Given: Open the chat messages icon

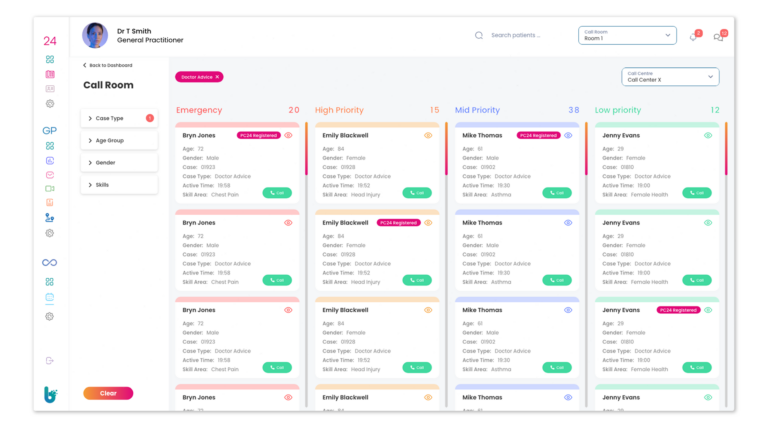Looking at the screenshot, I should click(718, 37).
